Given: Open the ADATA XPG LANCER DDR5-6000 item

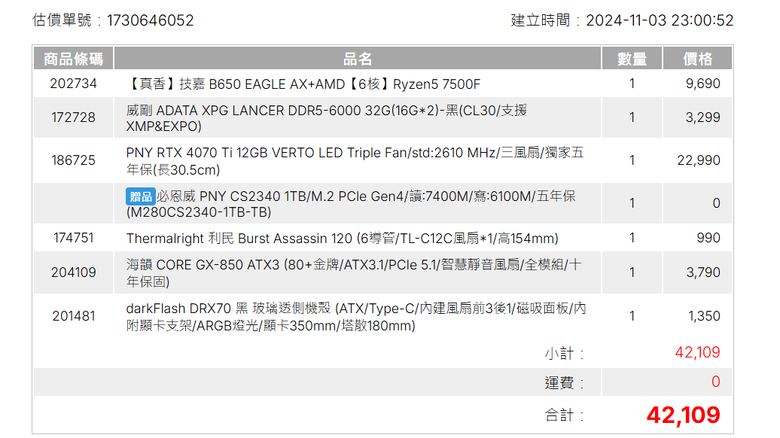Looking at the screenshot, I should pyautogui.click(x=326, y=118).
